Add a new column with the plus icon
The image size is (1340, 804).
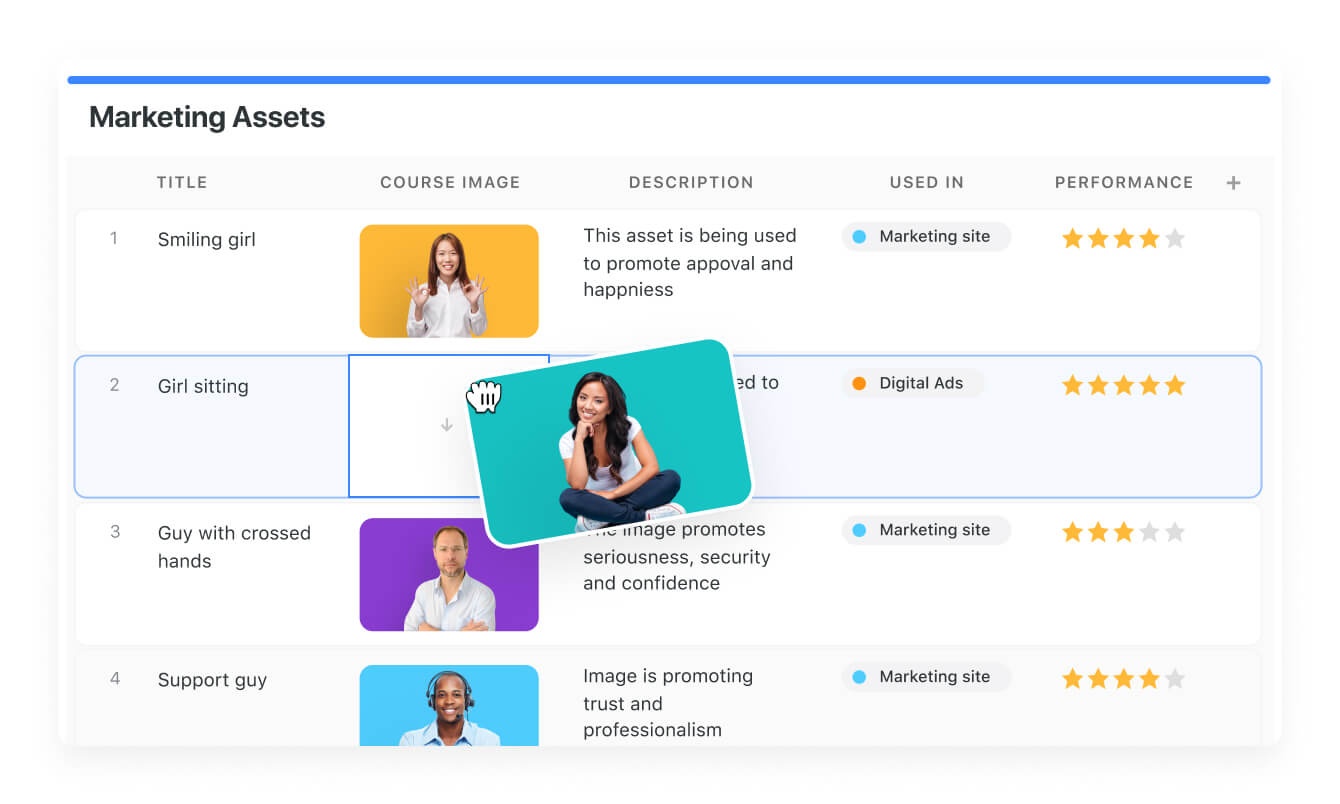click(x=1233, y=183)
